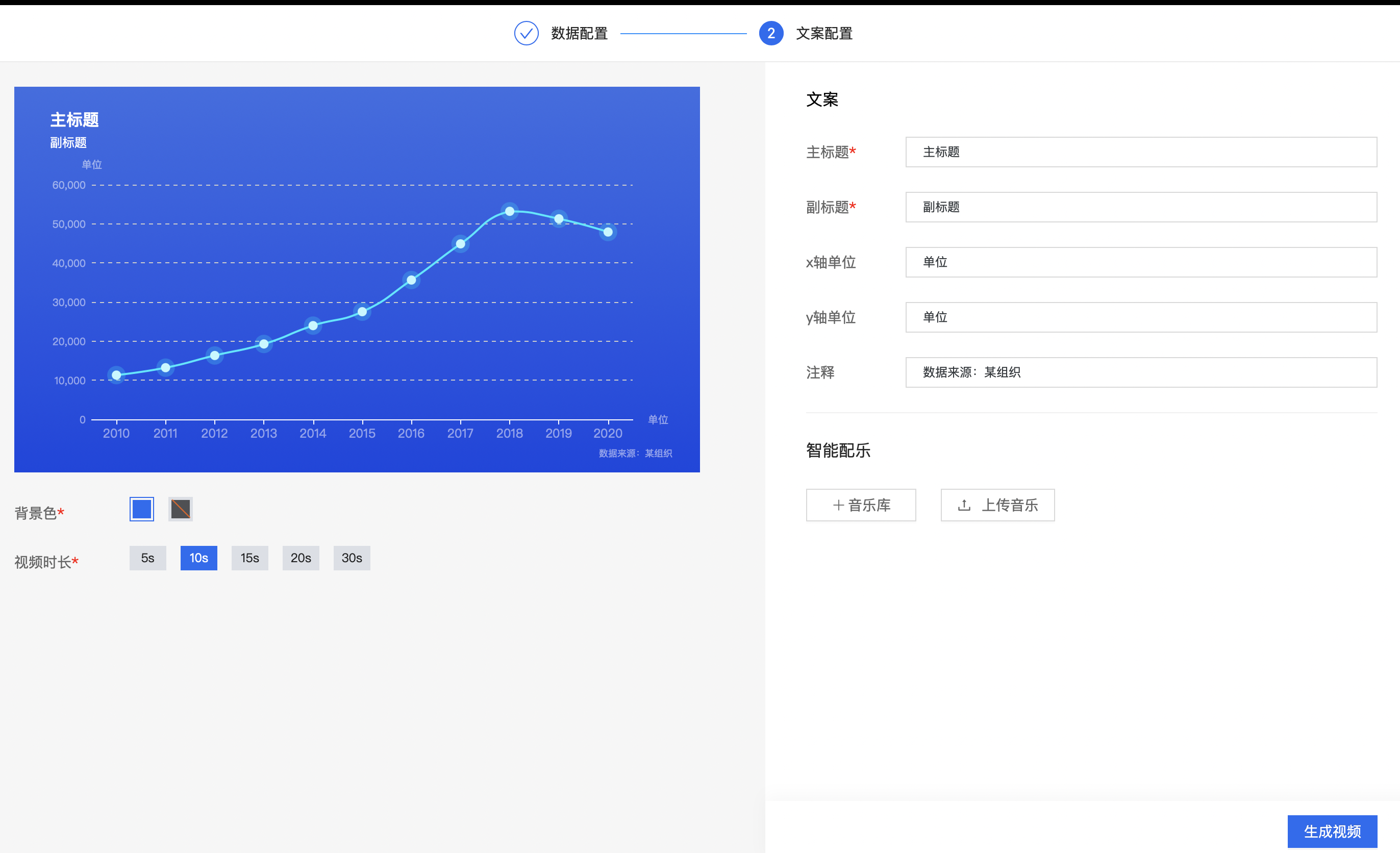Screen dimensions: 1400x853
Task: Click the 背景色 label
Action: point(39,513)
